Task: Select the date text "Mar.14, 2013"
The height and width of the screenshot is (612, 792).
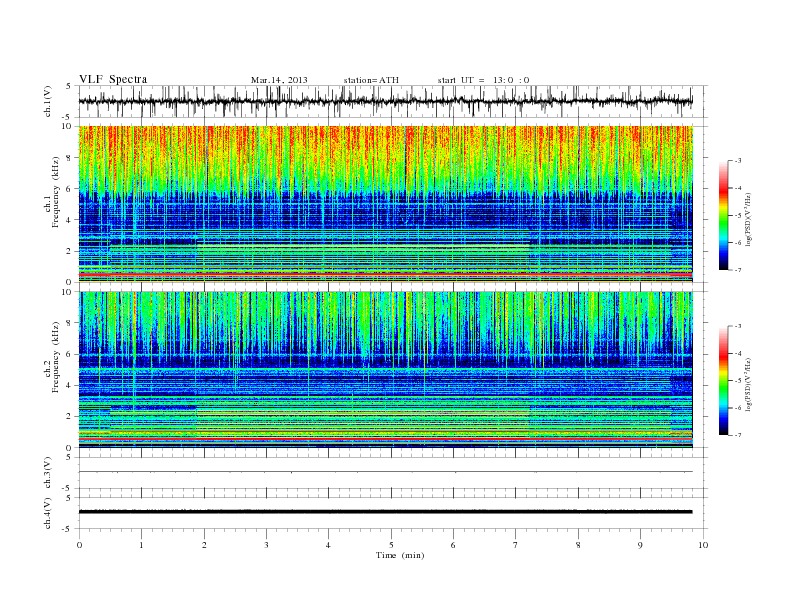Action: (x=279, y=80)
